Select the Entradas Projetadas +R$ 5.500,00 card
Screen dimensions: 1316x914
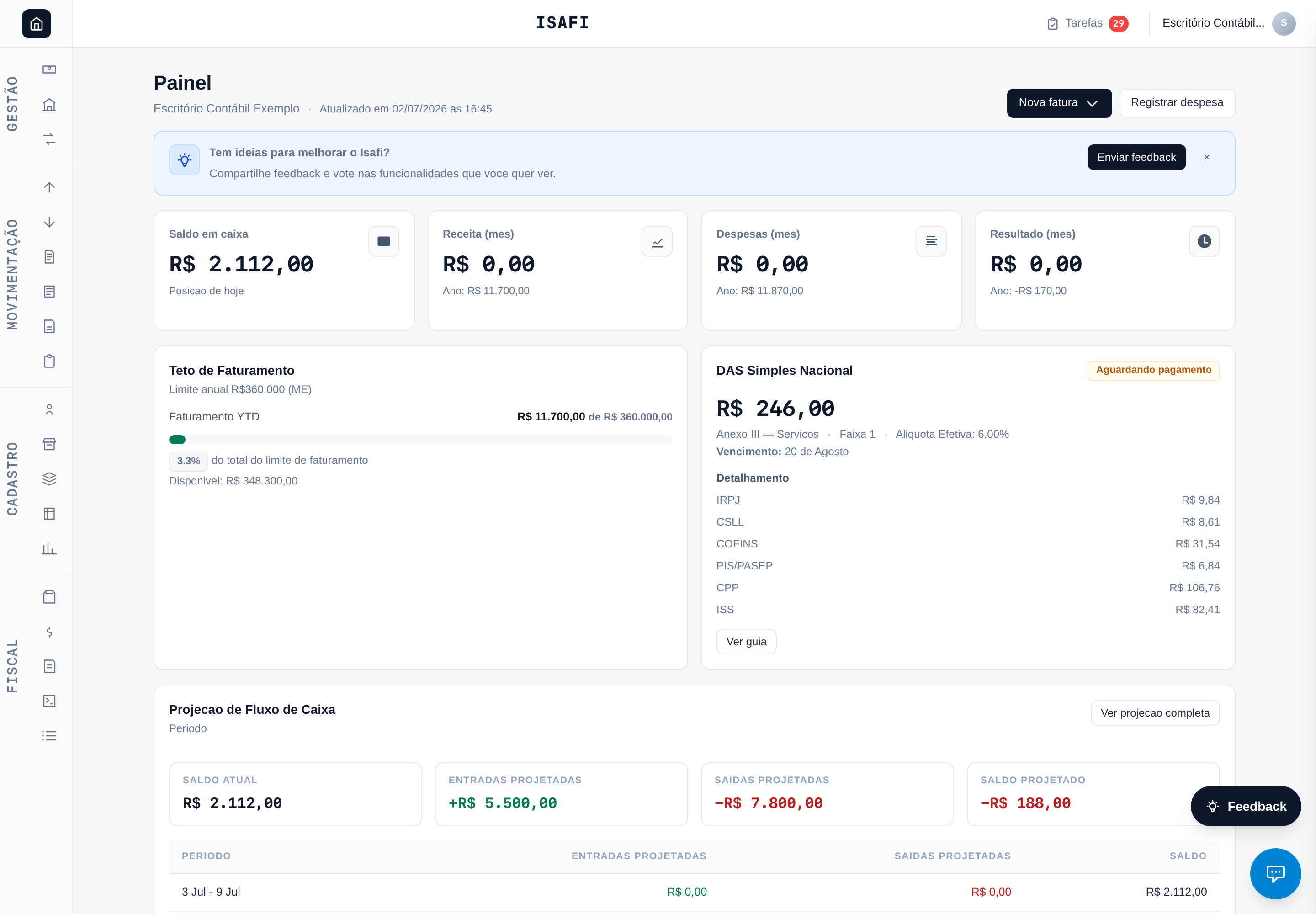tap(561, 794)
